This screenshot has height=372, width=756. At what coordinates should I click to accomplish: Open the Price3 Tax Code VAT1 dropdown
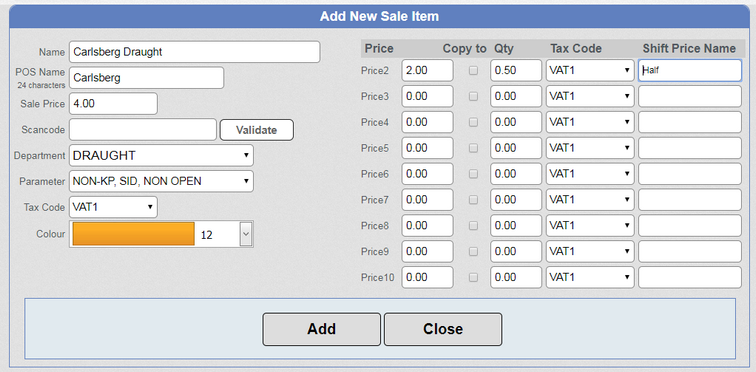[x=590, y=96]
